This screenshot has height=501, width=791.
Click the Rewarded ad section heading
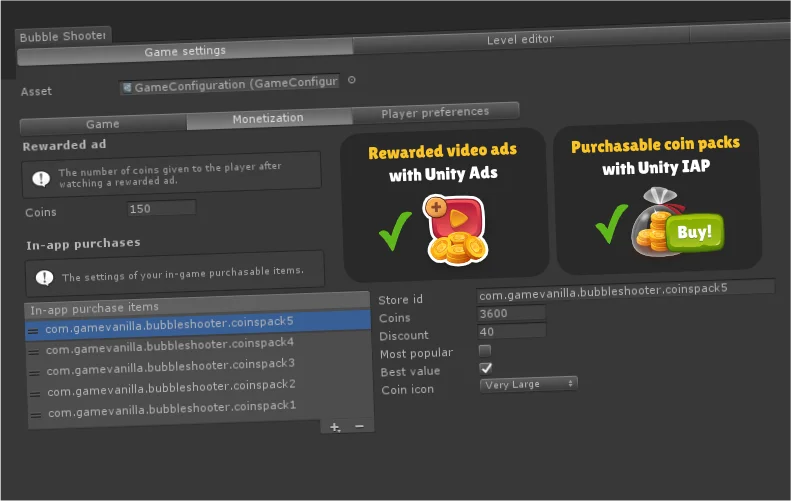(65, 145)
